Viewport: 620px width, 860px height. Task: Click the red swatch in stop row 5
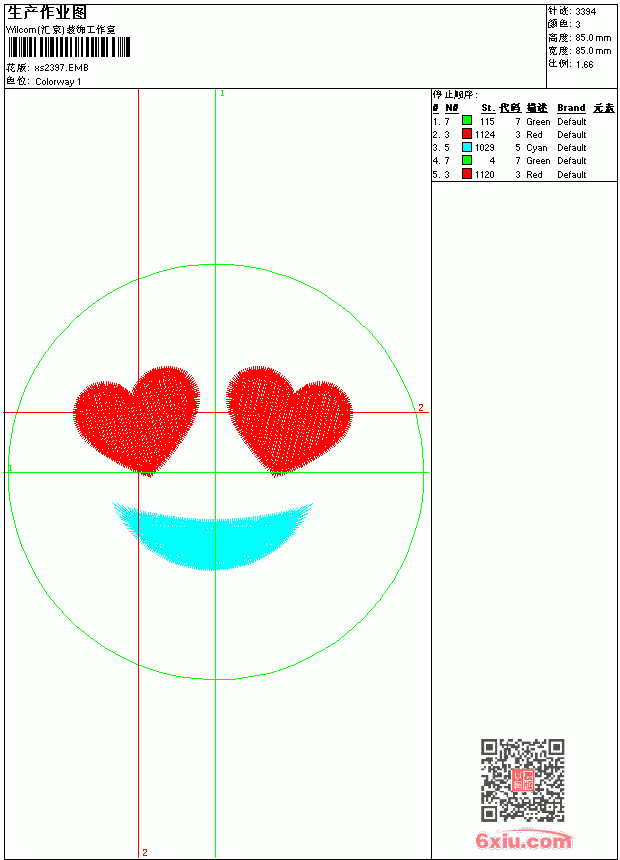466,174
